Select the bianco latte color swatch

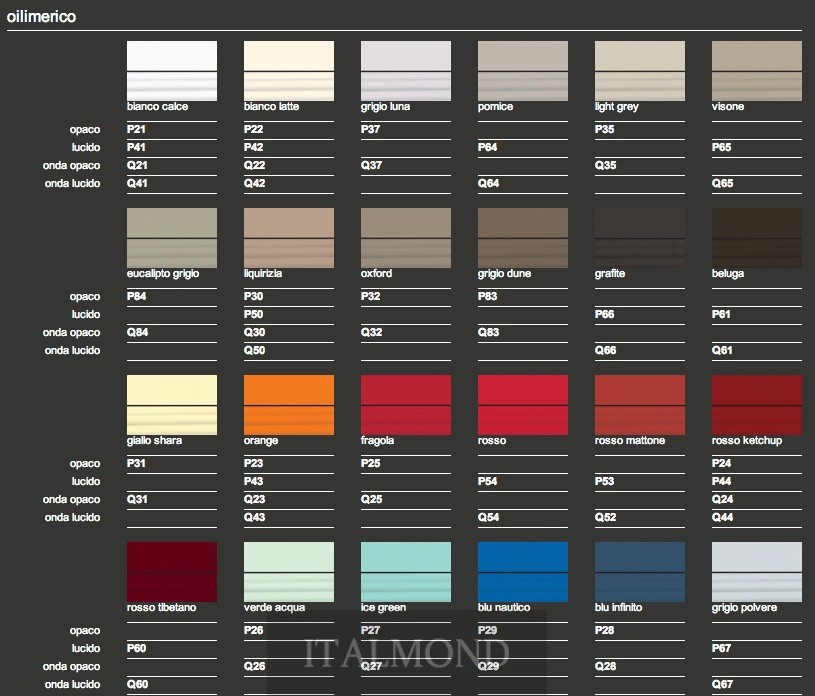coord(288,71)
